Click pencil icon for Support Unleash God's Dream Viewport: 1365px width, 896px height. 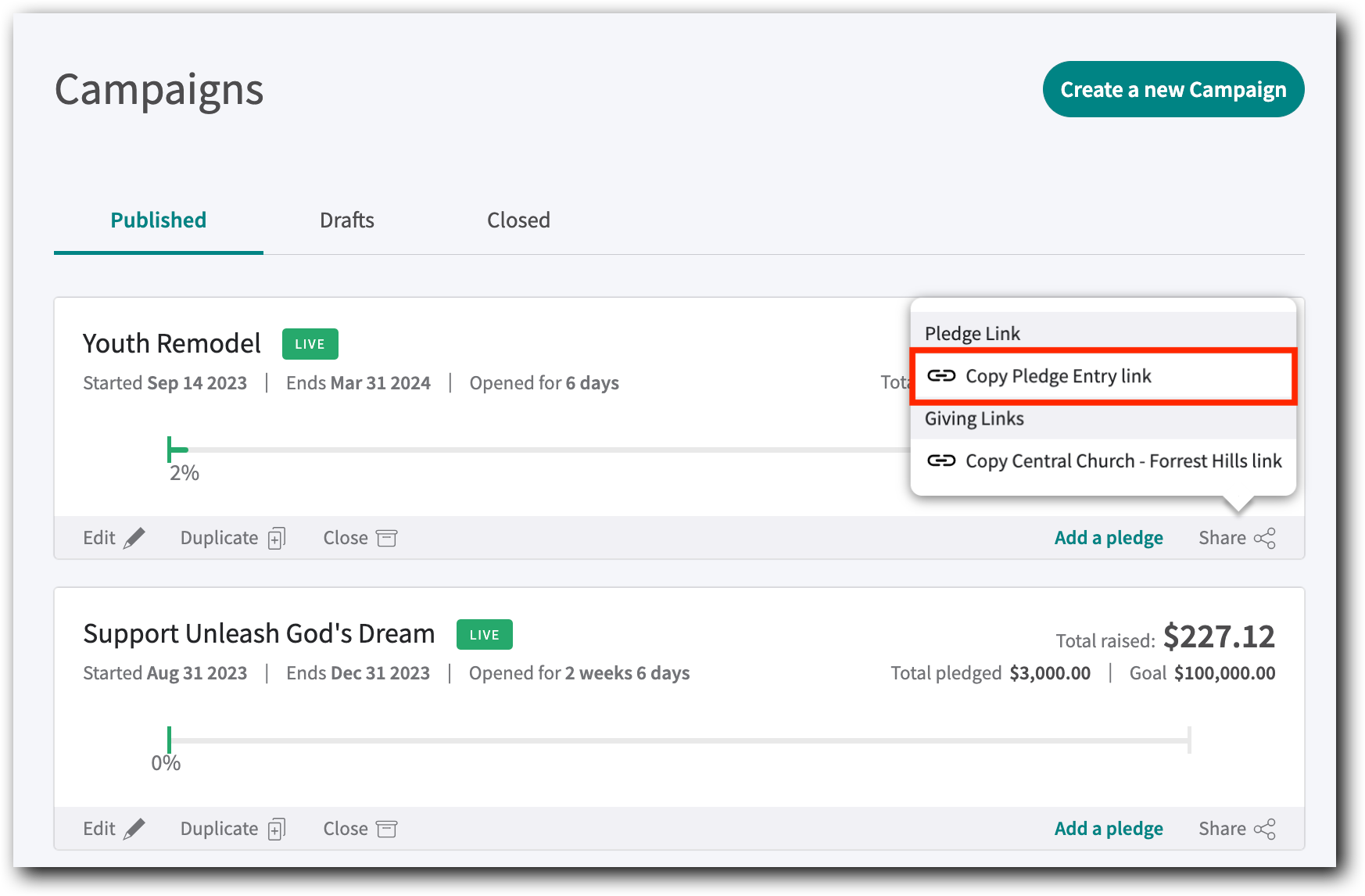click(134, 829)
